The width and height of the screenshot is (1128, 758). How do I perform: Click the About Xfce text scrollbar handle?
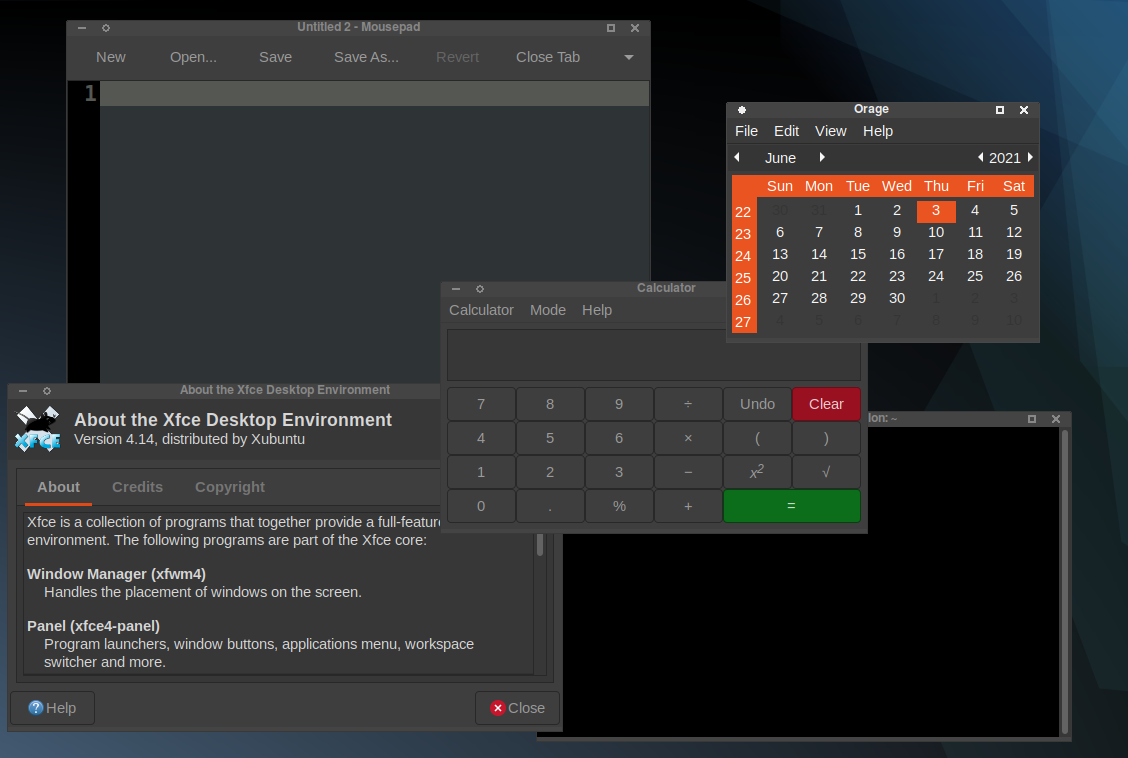click(x=540, y=544)
